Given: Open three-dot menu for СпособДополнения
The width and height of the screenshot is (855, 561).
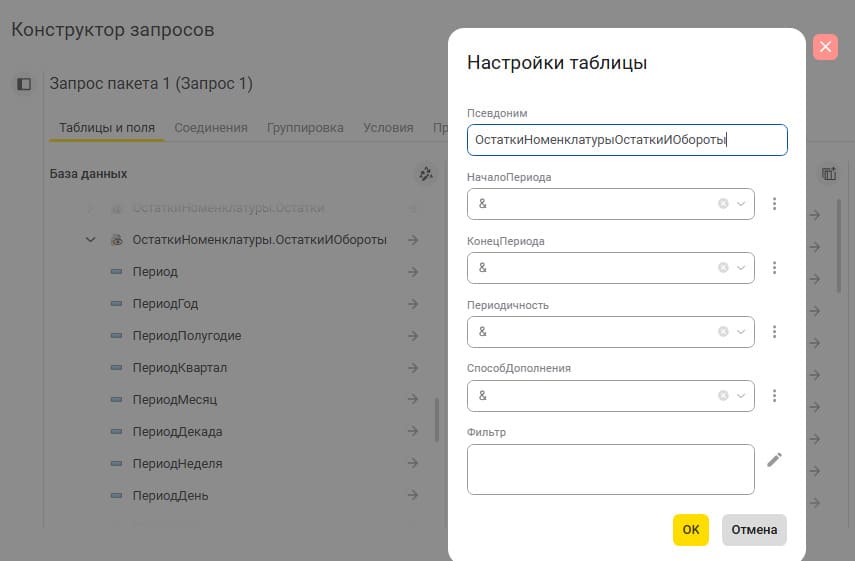Looking at the screenshot, I should 774,396.
